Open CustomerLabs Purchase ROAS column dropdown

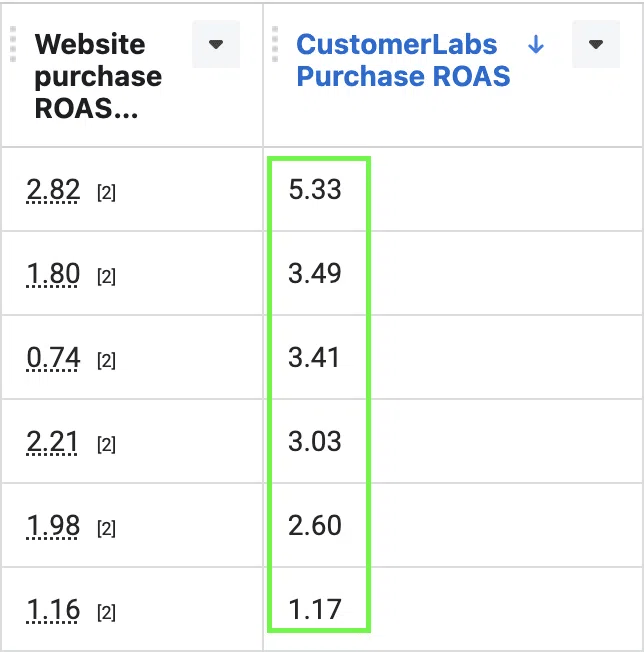(x=596, y=44)
